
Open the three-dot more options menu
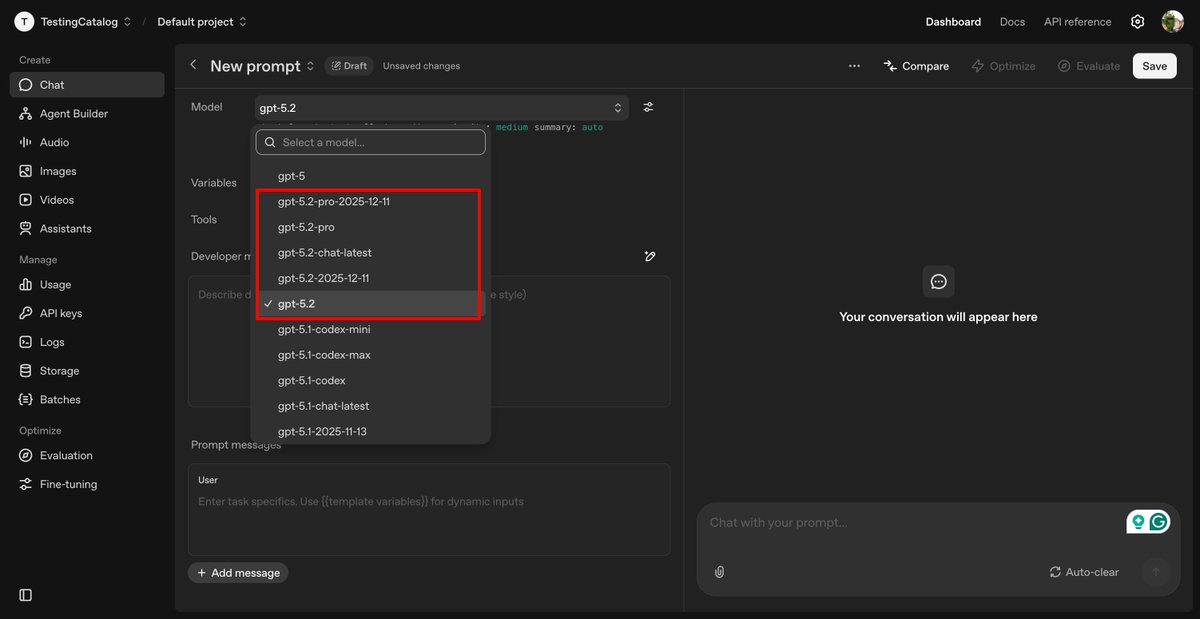[x=854, y=66]
